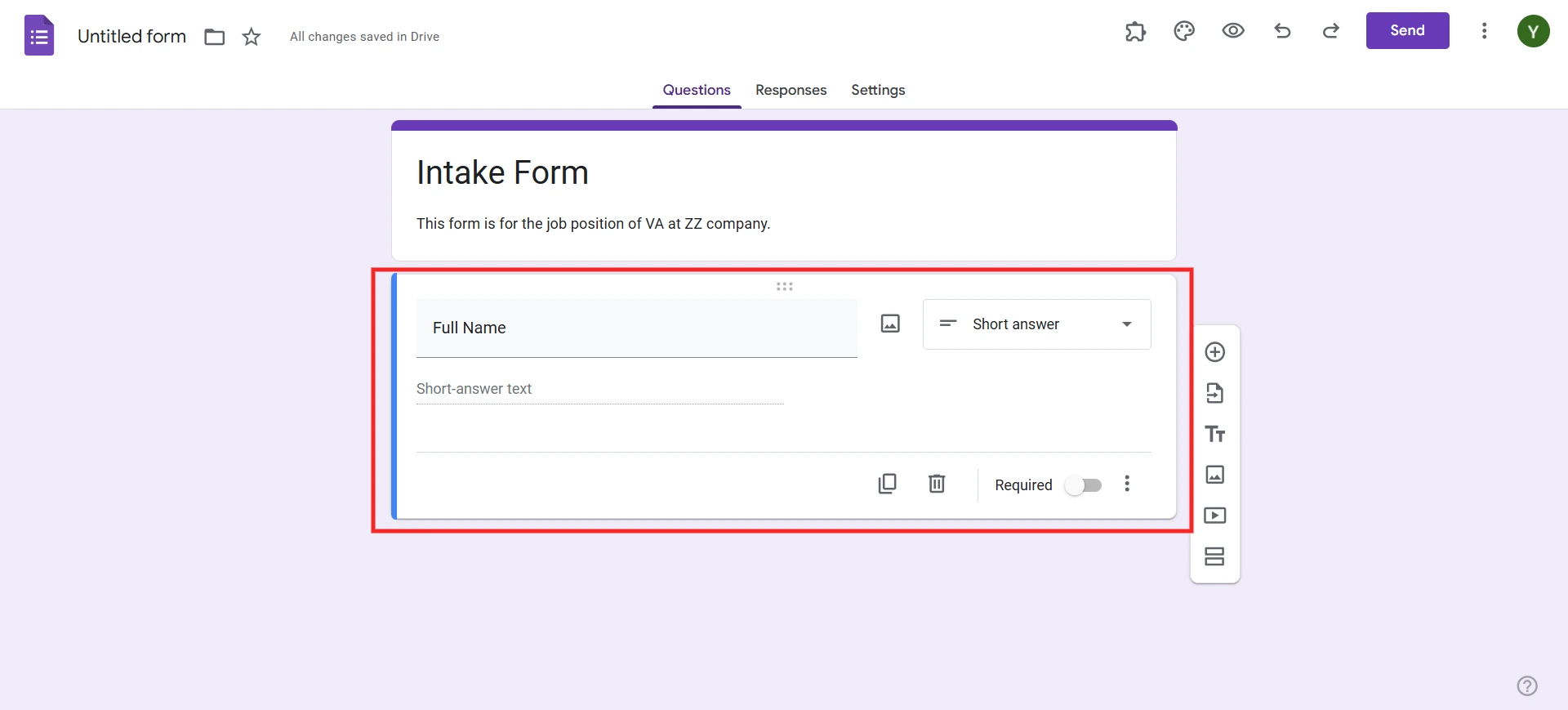The width and height of the screenshot is (1568, 710).
Task: Open the form's more options menu
Action: [1484, 31]
